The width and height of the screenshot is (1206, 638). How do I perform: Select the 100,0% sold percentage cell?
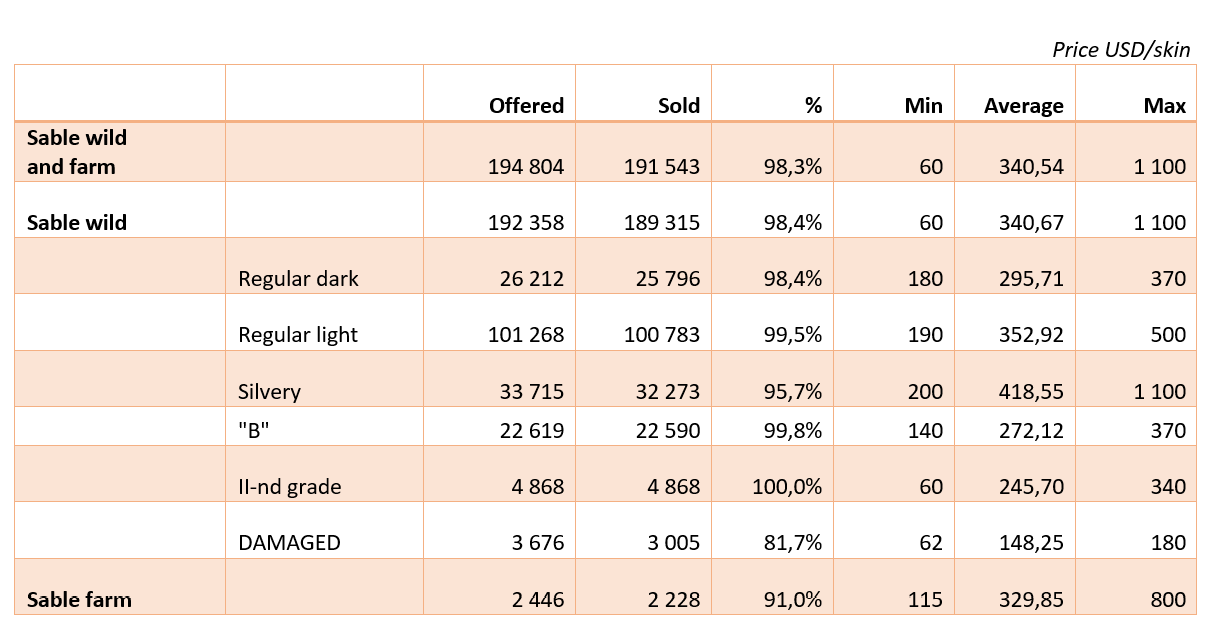click(786, 487)
